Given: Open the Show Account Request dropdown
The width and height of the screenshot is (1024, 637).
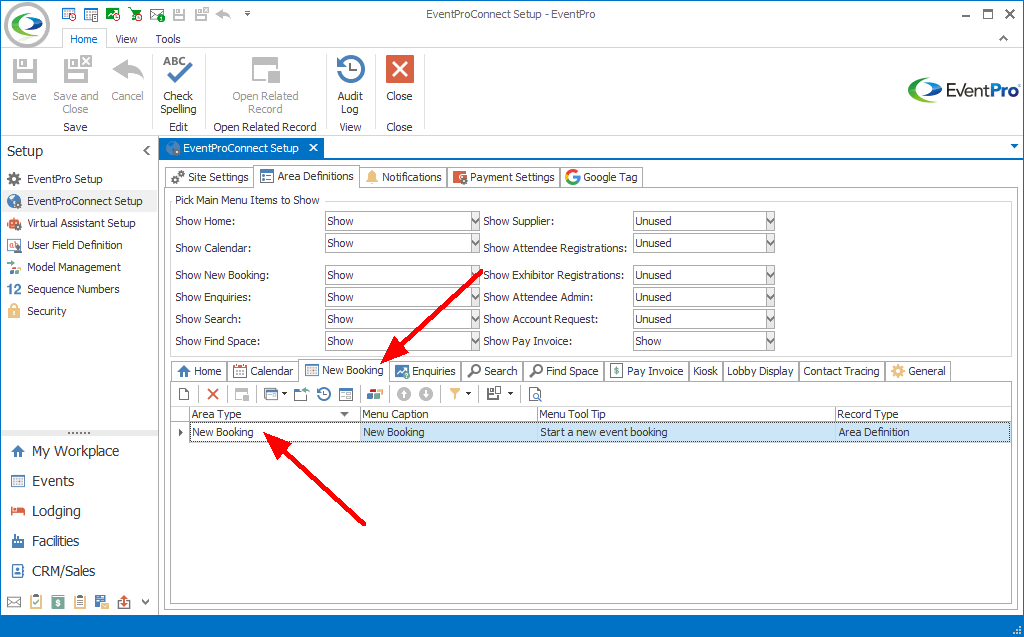Looking at the screenshot, I should coord(770,319).
